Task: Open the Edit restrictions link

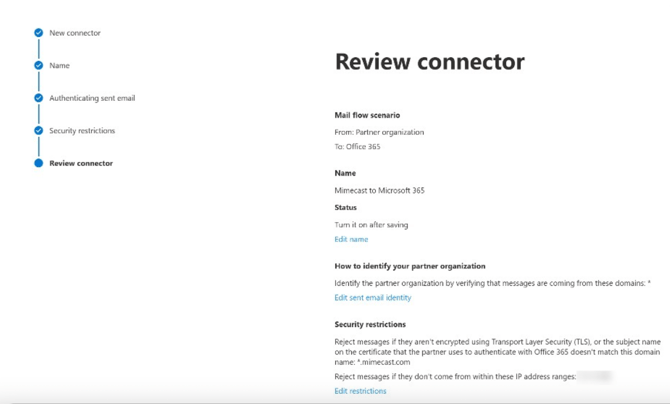Action: pos(360,391)
